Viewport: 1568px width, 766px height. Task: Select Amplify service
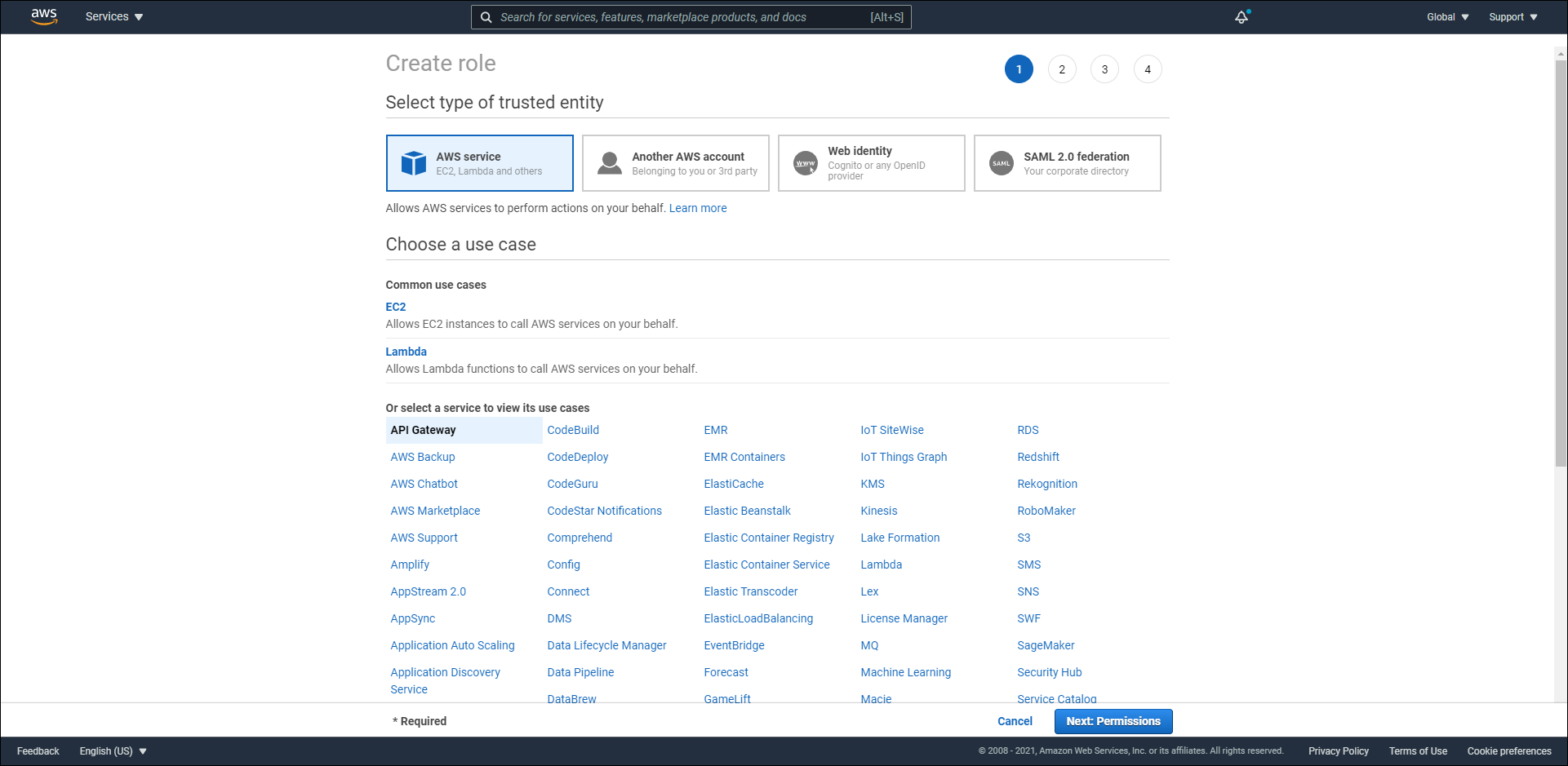[410, 565]
